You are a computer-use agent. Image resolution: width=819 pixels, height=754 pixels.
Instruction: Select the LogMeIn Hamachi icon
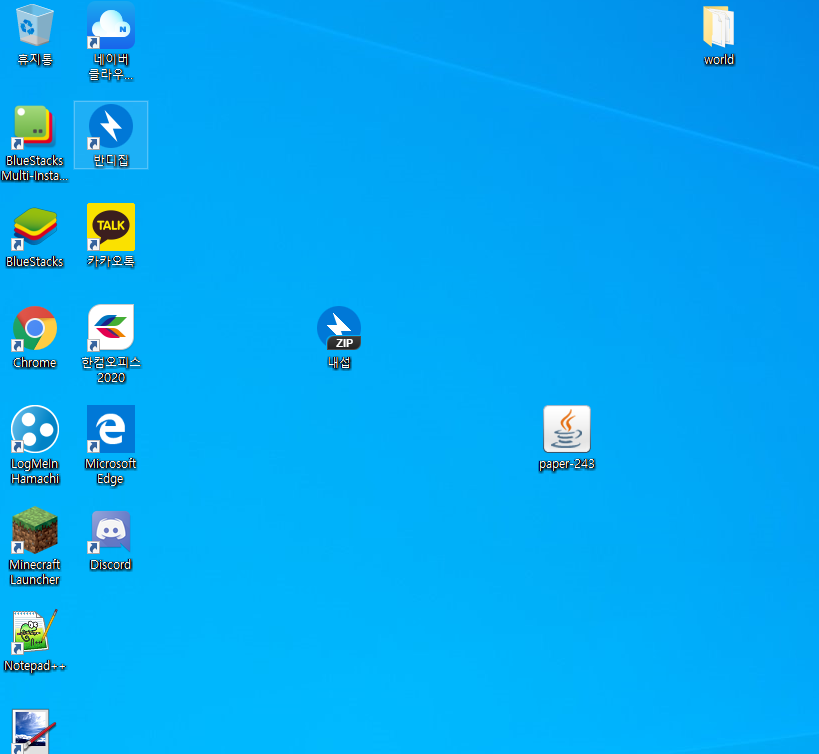34,429
